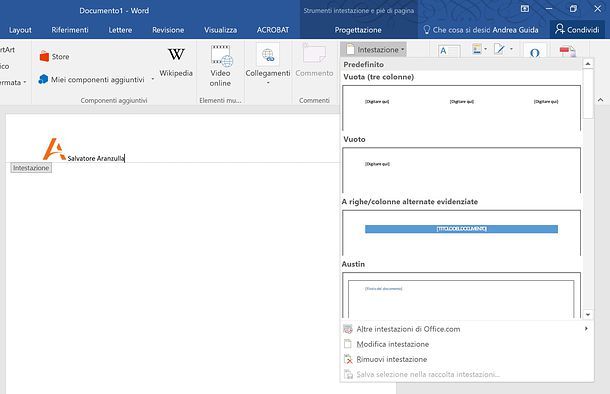Launch the Wikipedia add-in
This screenshot has width=610, height=394.
point(176,63)
